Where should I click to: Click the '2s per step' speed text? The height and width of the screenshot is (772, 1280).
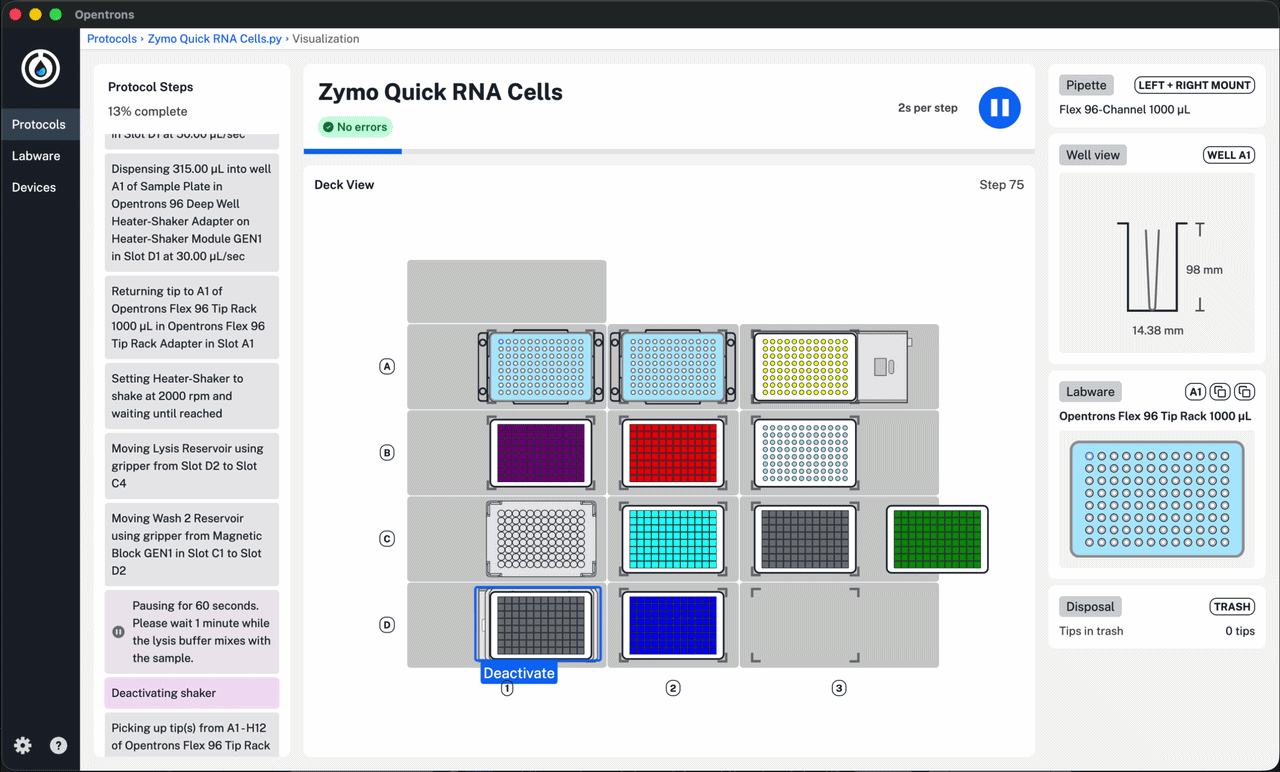(928, 108)
